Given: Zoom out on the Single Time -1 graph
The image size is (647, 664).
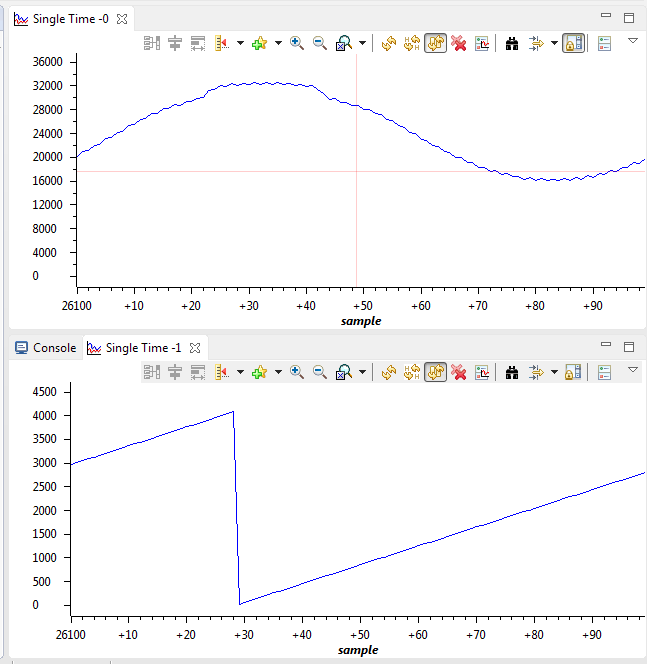Looking at the screenshot, I should click(x=319, y=372).
